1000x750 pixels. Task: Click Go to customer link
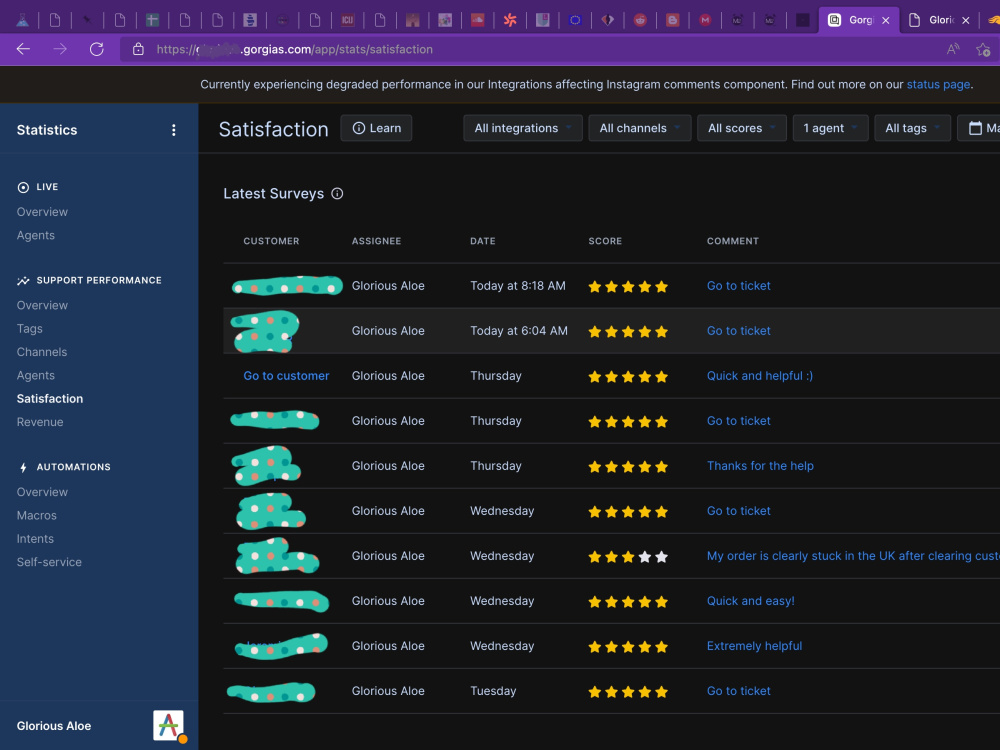coord(286,376)
